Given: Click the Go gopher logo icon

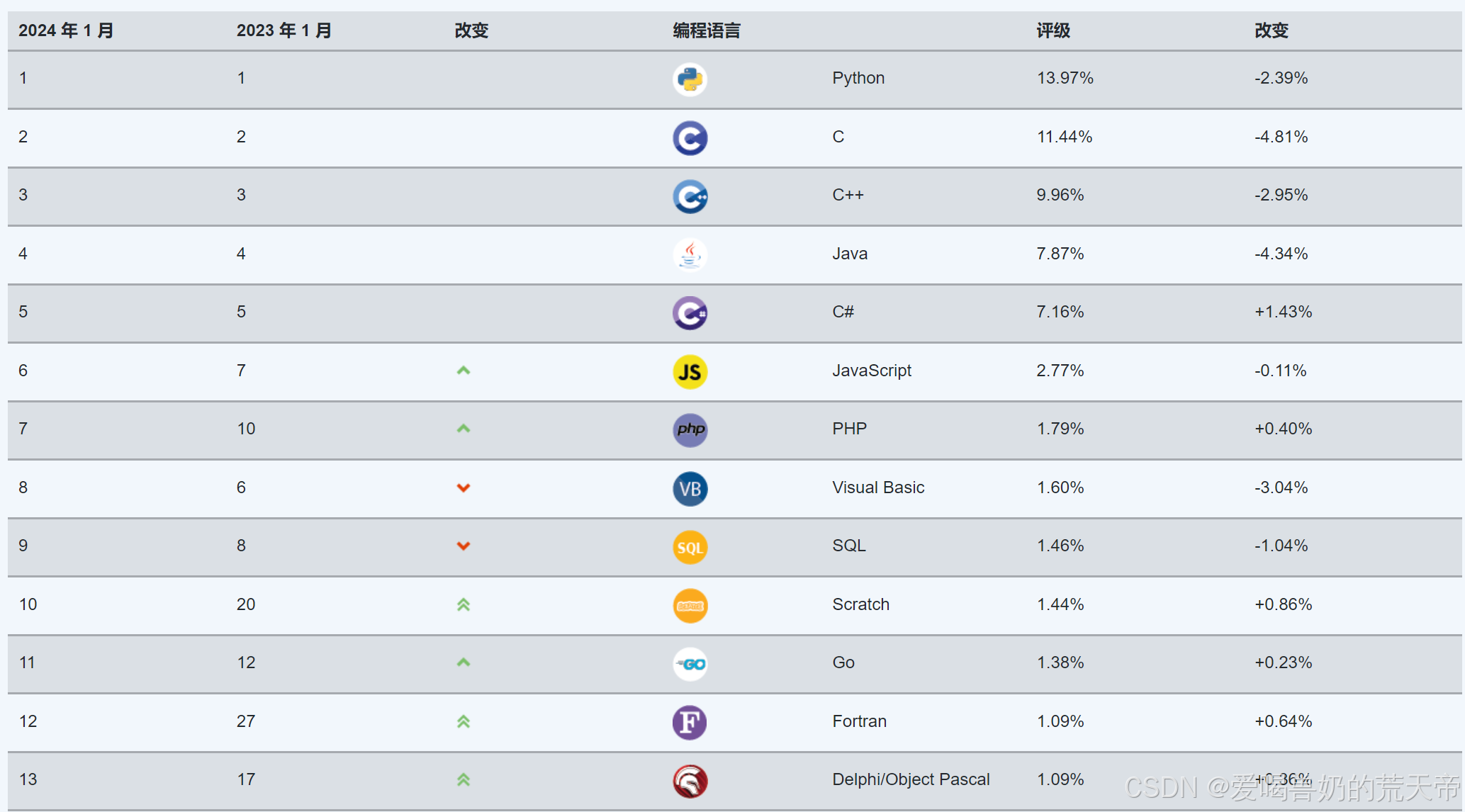Looking at the screenshot, I should pyautogui.click(x=690, y=664).
